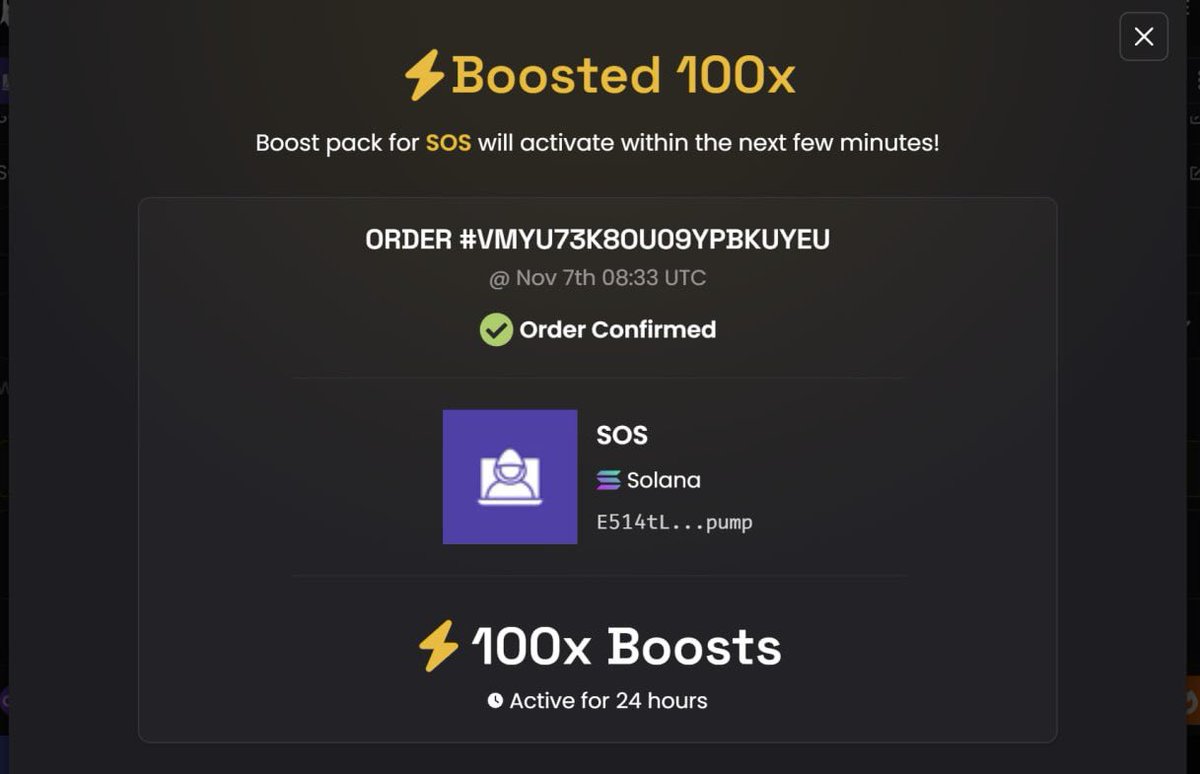The height and width of the screenshot is (774, 1200).
Task: Click the E514tL...pump token address
Action: click(674, 522)
